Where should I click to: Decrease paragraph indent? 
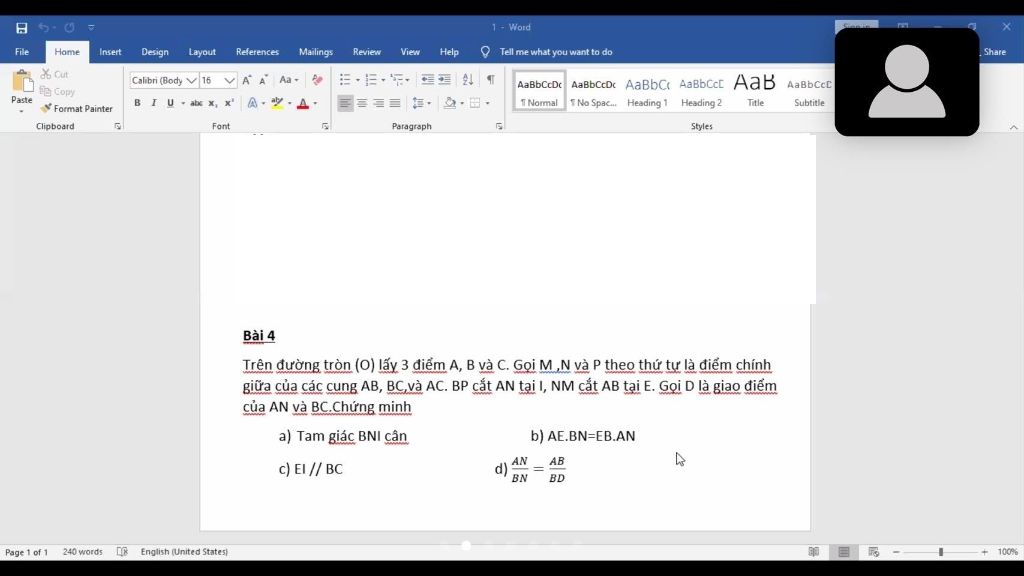pyautogui.click(x=427, y=80)
